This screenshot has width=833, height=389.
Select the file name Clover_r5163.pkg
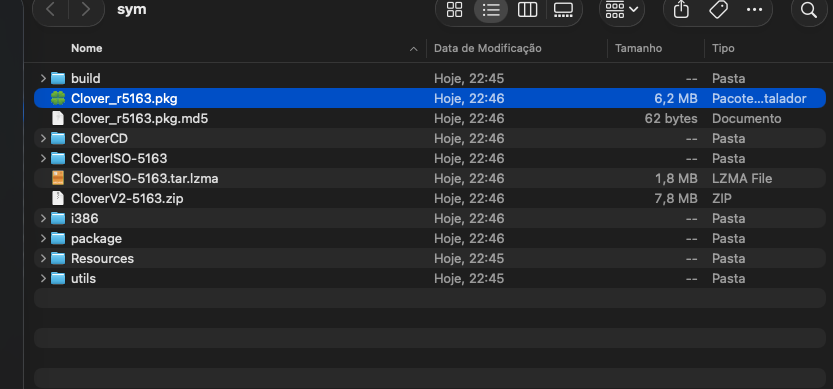(124, 99)
